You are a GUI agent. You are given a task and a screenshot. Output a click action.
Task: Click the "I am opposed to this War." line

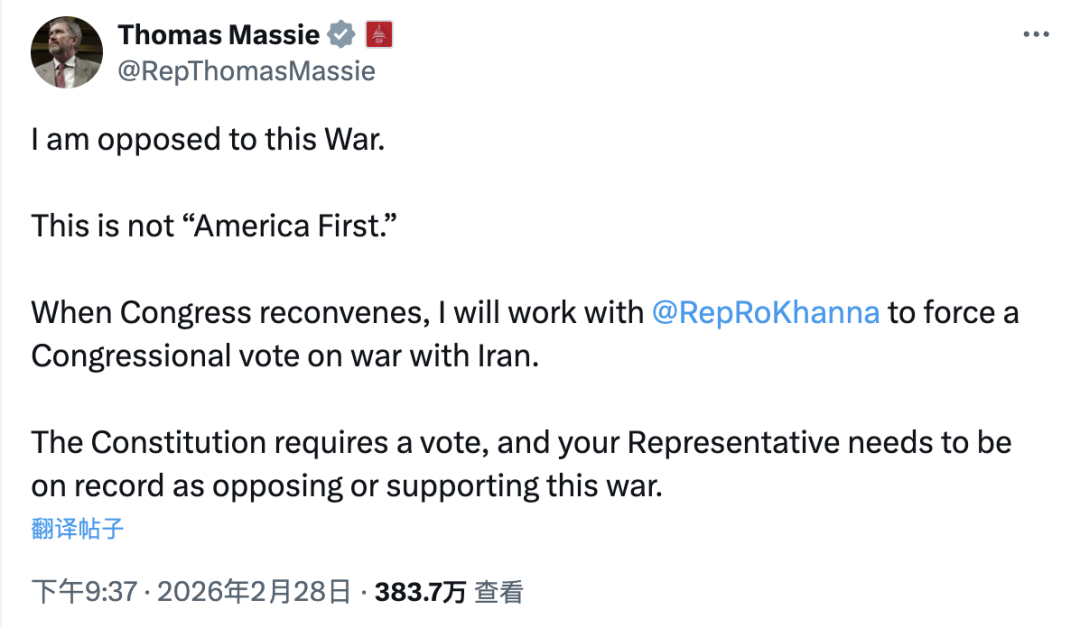tap(207, 139)
